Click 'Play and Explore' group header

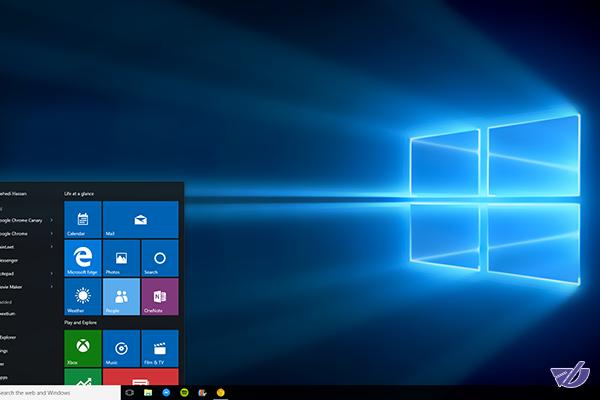pos(80,323)
